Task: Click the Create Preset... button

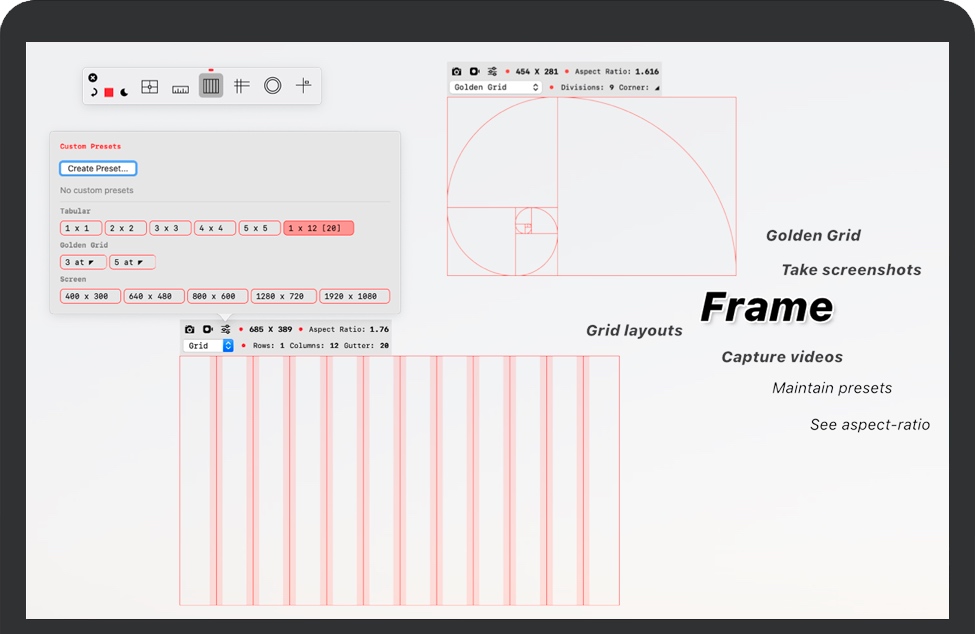Action: pyautogui.click(x=98, y=169)
